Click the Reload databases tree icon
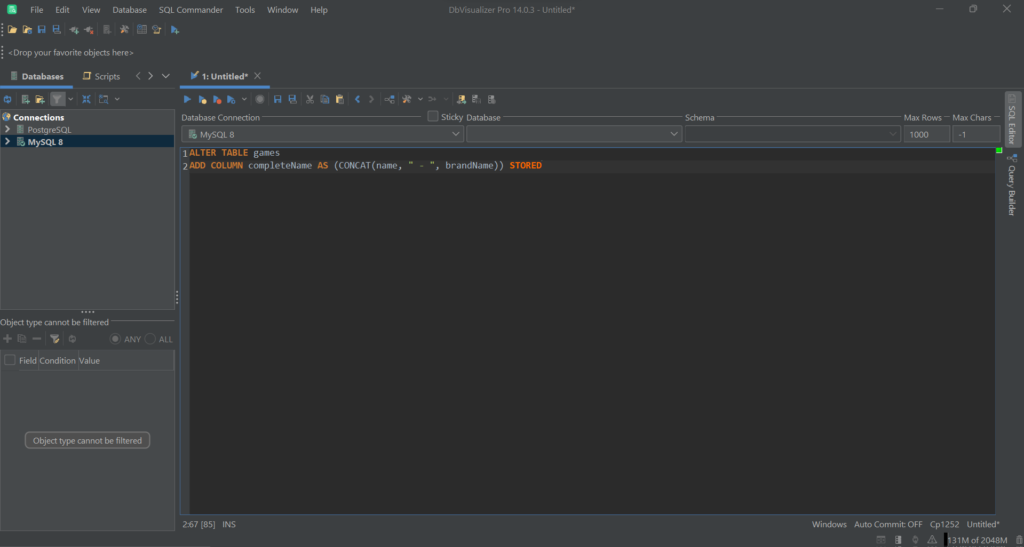Viewport: 1024px width, 547px height. pos(8,99)
